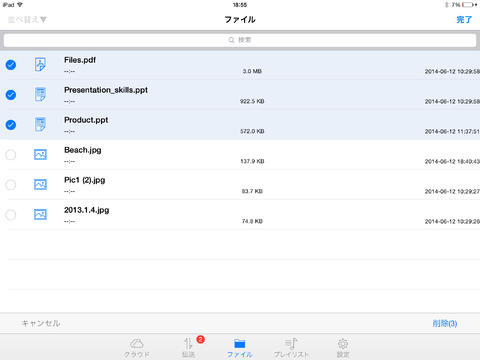480x360 pixels.
Task: Open the クラウド cloud tab
Action: tap(137, 347)
